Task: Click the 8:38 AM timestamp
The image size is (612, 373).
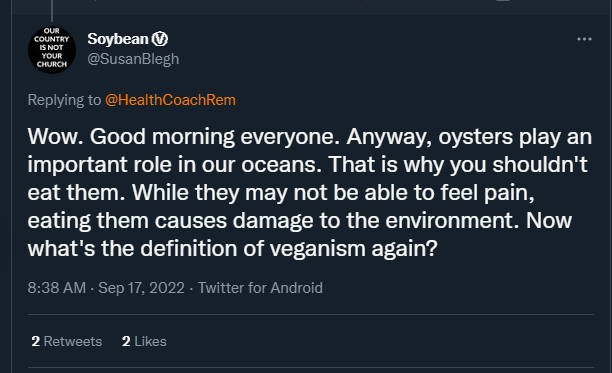Action: (x=57, y=288)
